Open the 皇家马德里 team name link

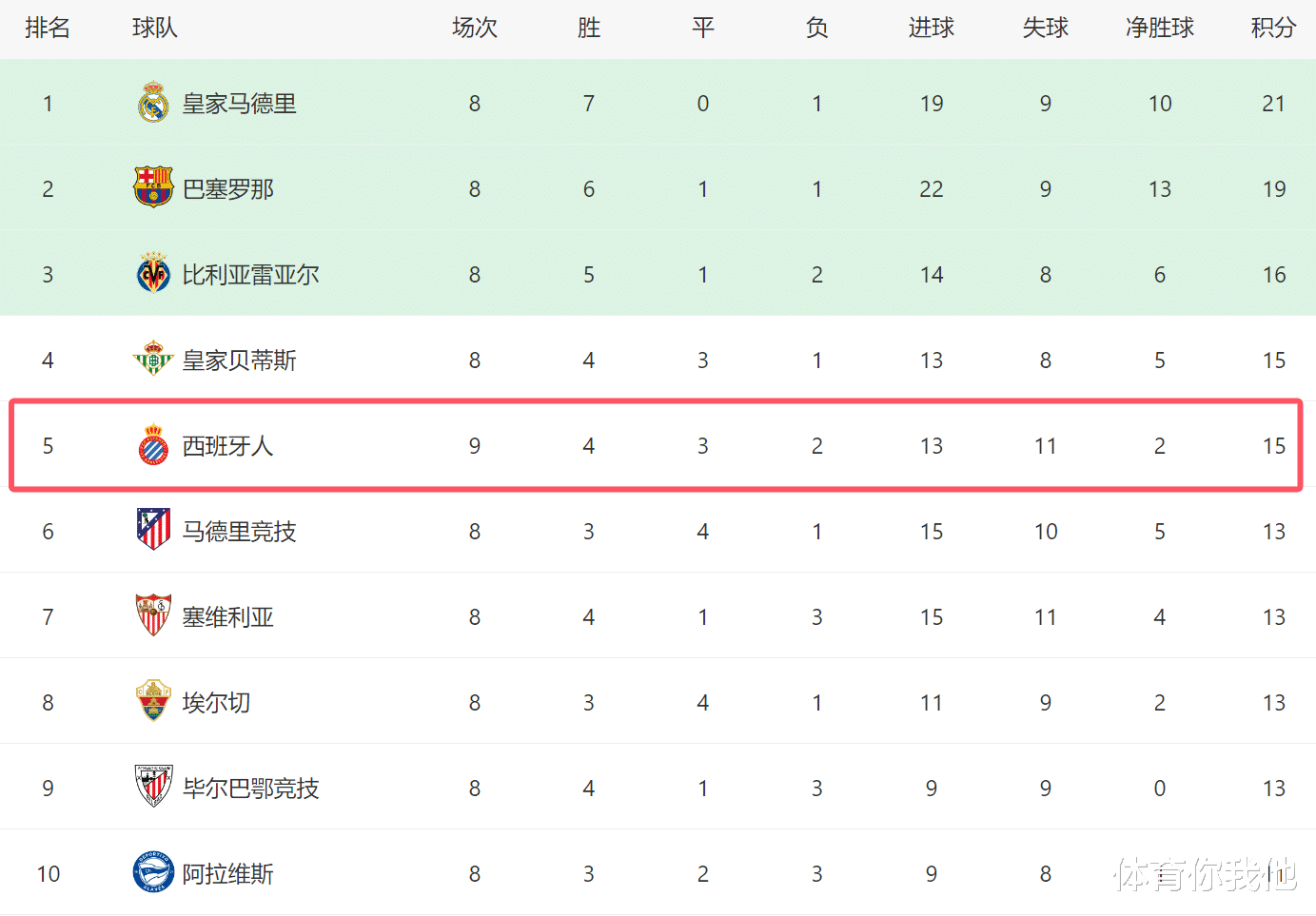(x=239, y=104)
